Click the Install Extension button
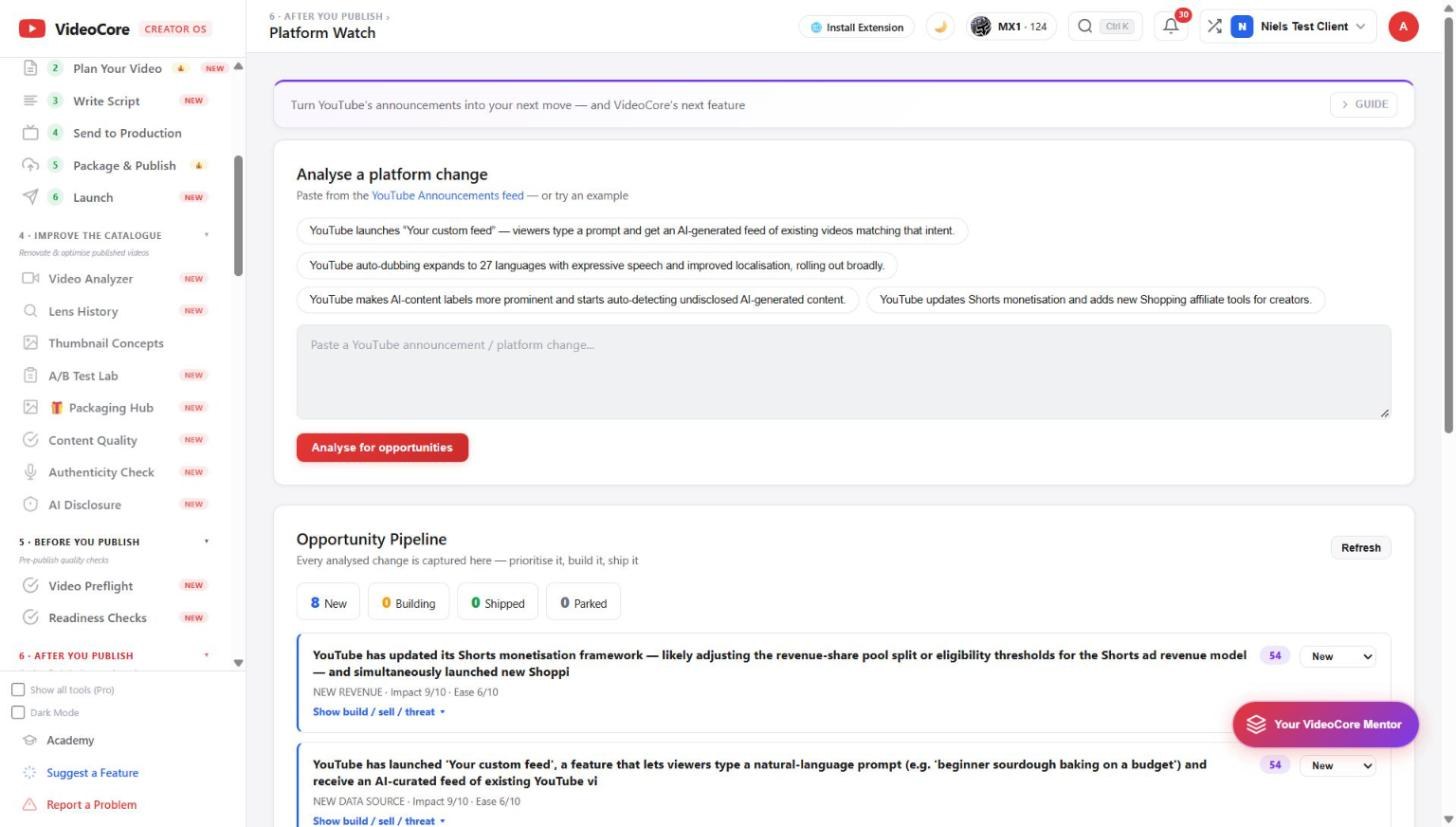The height and width of the screenshot is (827, 1456). [857, 27]
